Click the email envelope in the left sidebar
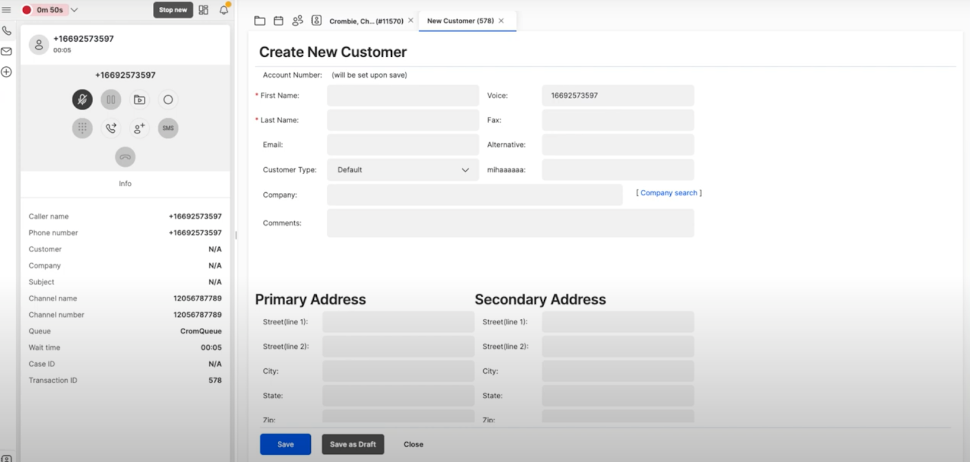970x462 pixels. (7, 51)
